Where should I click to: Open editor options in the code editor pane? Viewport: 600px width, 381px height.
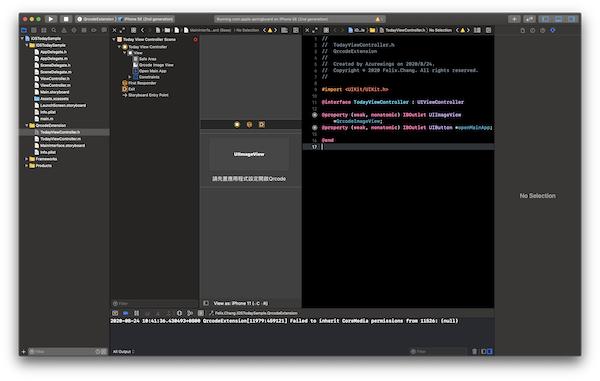[477, 30]
